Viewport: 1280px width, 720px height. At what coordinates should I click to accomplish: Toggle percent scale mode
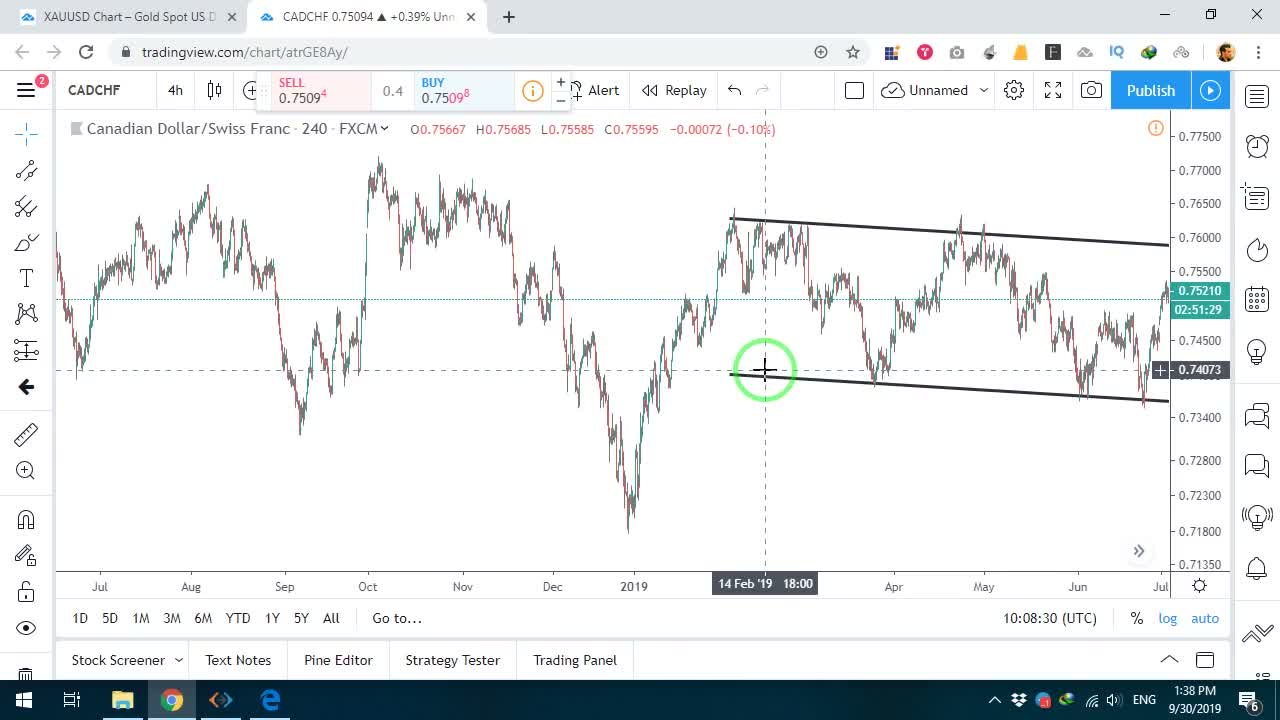1137,618
